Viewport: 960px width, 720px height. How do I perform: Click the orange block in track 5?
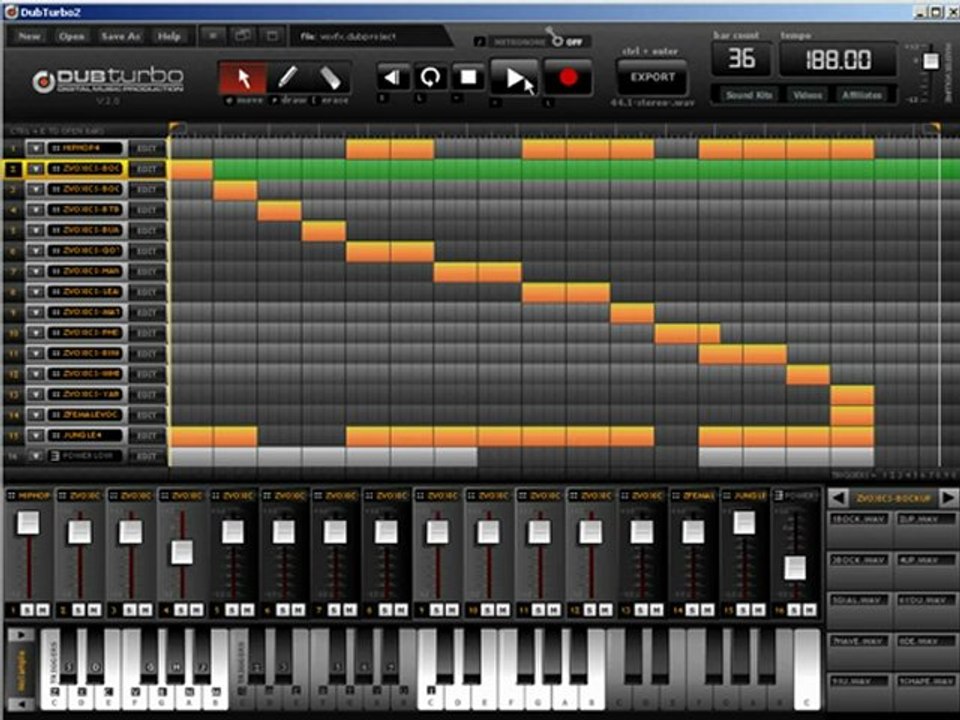tap(323, 231)
